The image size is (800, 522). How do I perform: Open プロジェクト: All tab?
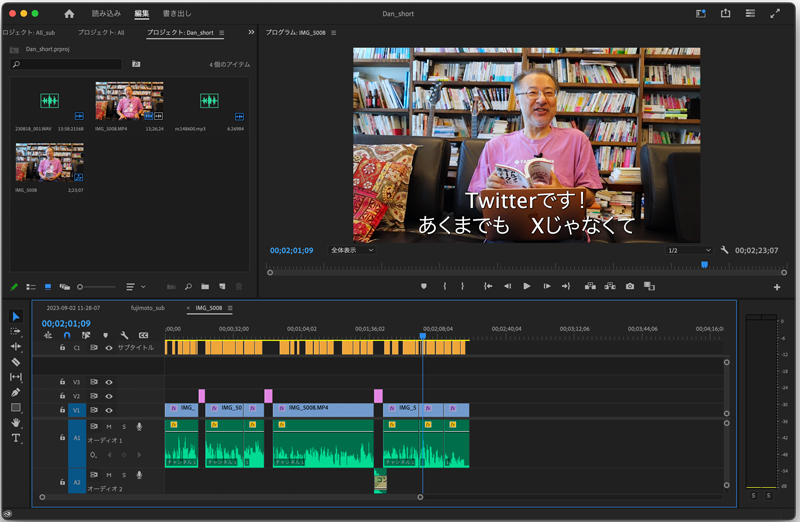click(101, 32)
